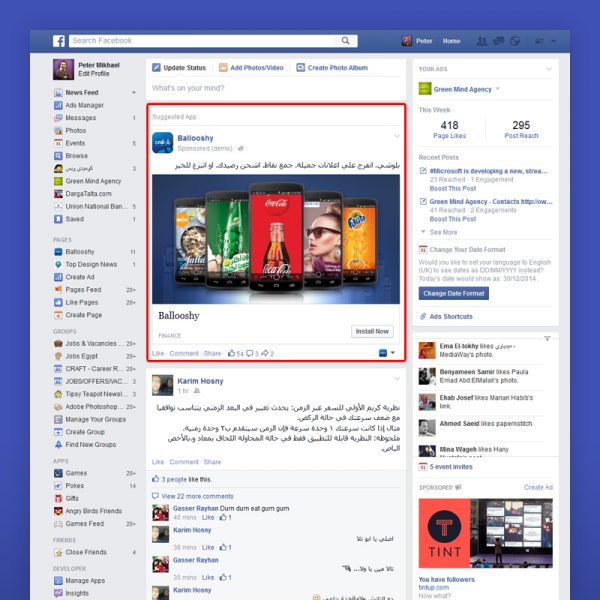Viewport: 600px width, 600px height.
Task: Click the Events calendar icon
Action: pyautogui.click(x=58, y=143)
